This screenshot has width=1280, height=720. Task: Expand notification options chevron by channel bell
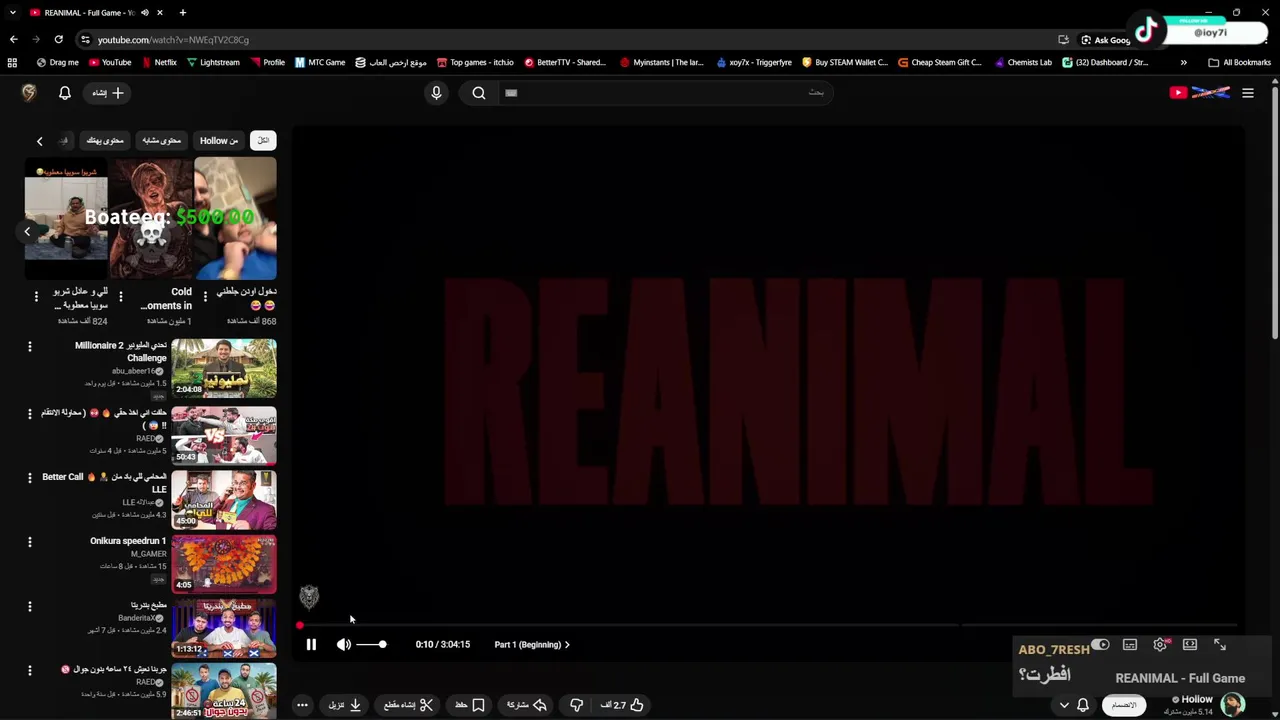(x=1064, y=705)
